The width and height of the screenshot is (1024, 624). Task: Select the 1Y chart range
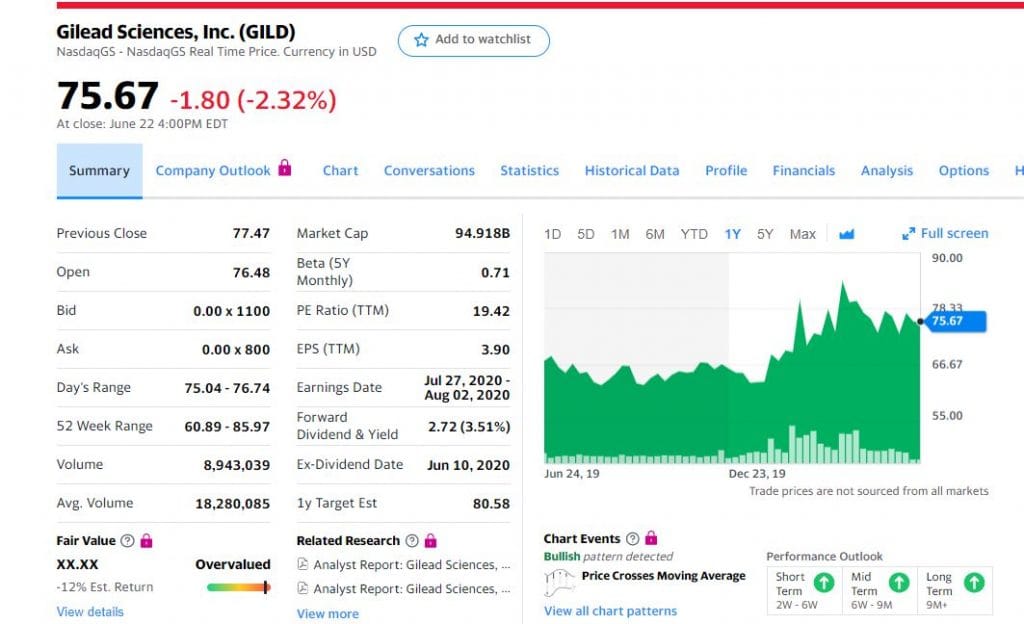coord(733,234)
